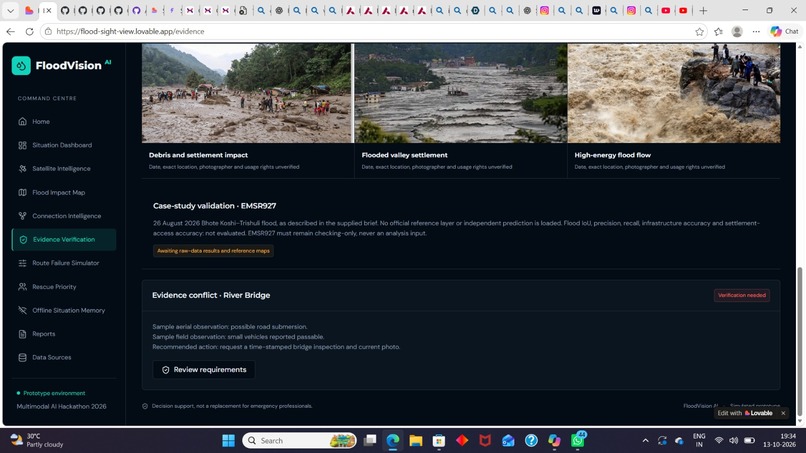
Task: Open Task View on the taskbar
Action: (x=370, y=441)
